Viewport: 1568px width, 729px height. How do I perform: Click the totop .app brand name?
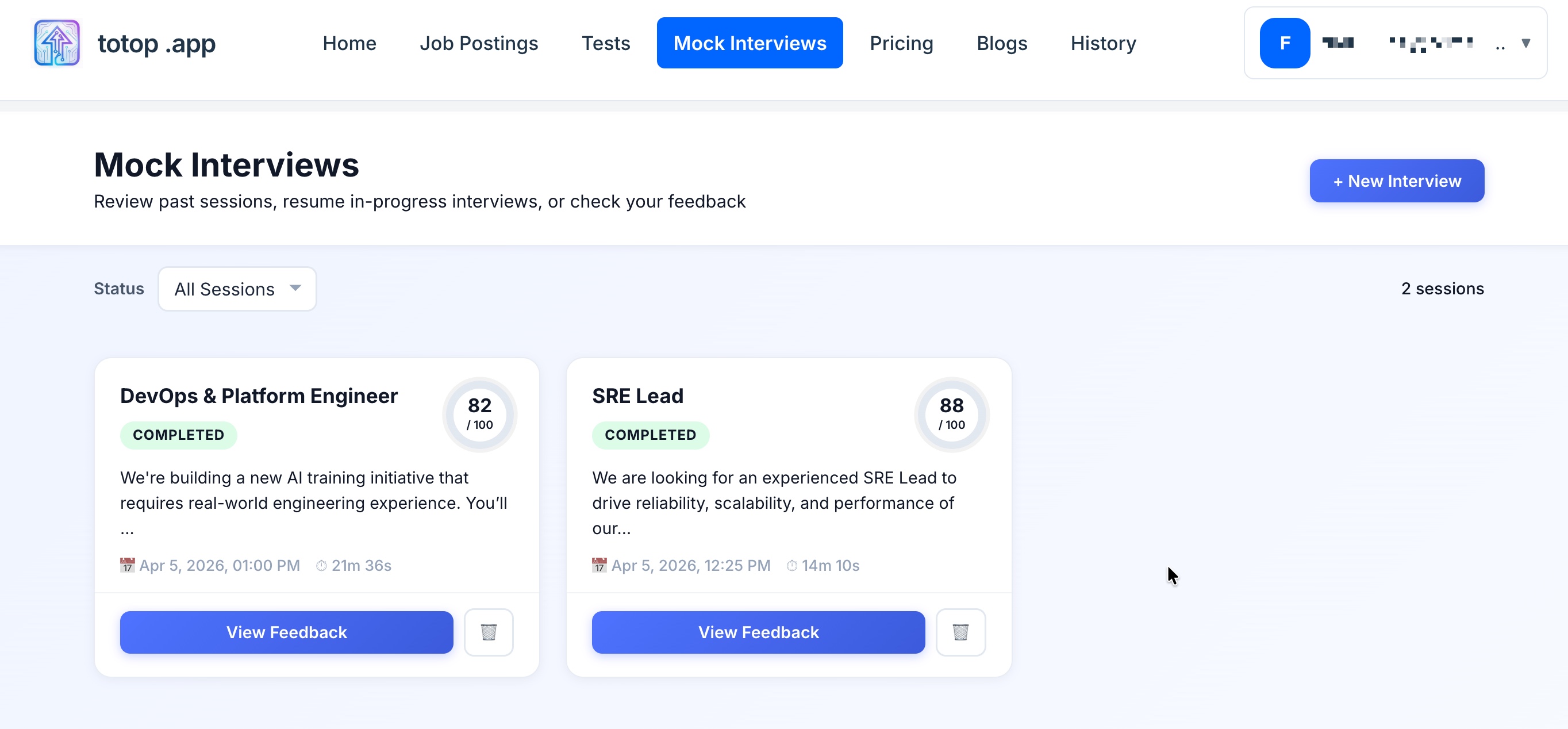coord(156,43)
